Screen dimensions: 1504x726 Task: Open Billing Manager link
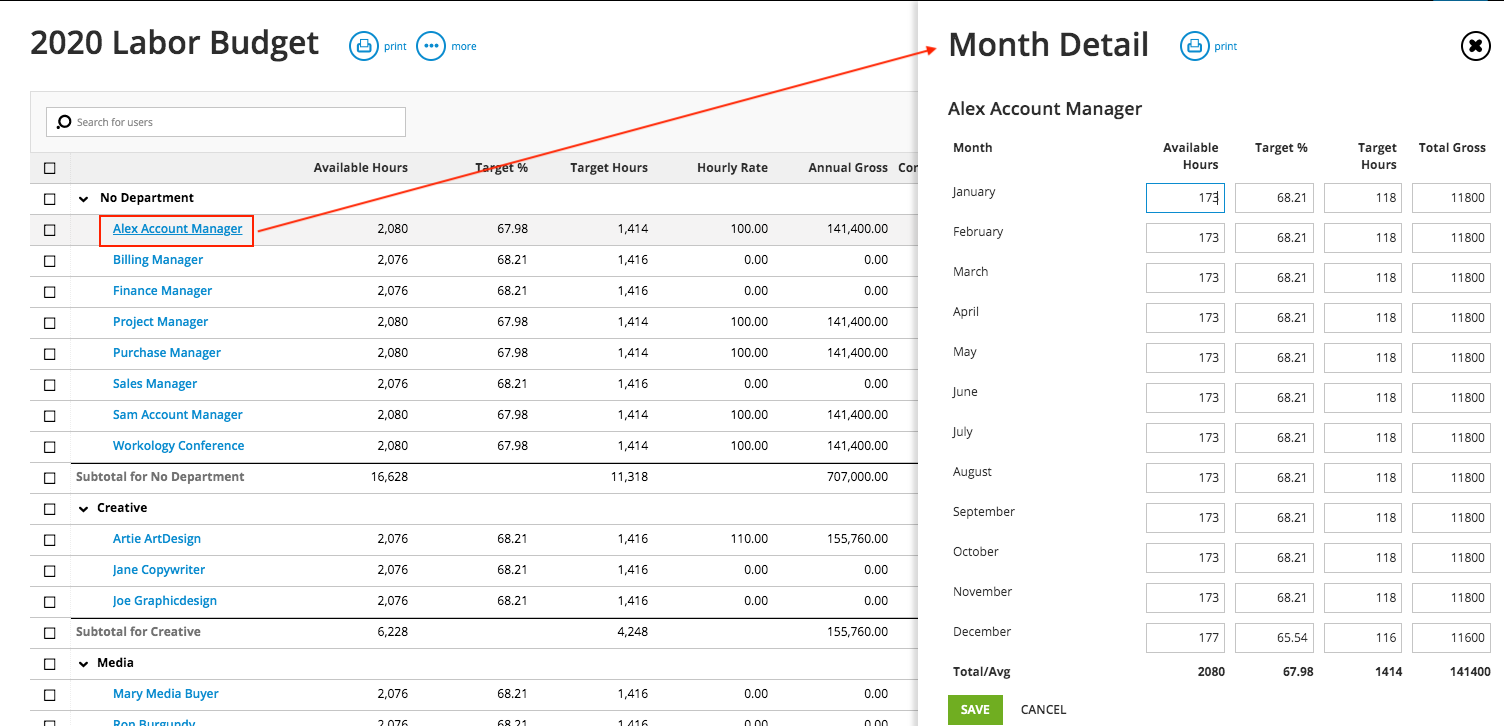click(x=158, y=260)
